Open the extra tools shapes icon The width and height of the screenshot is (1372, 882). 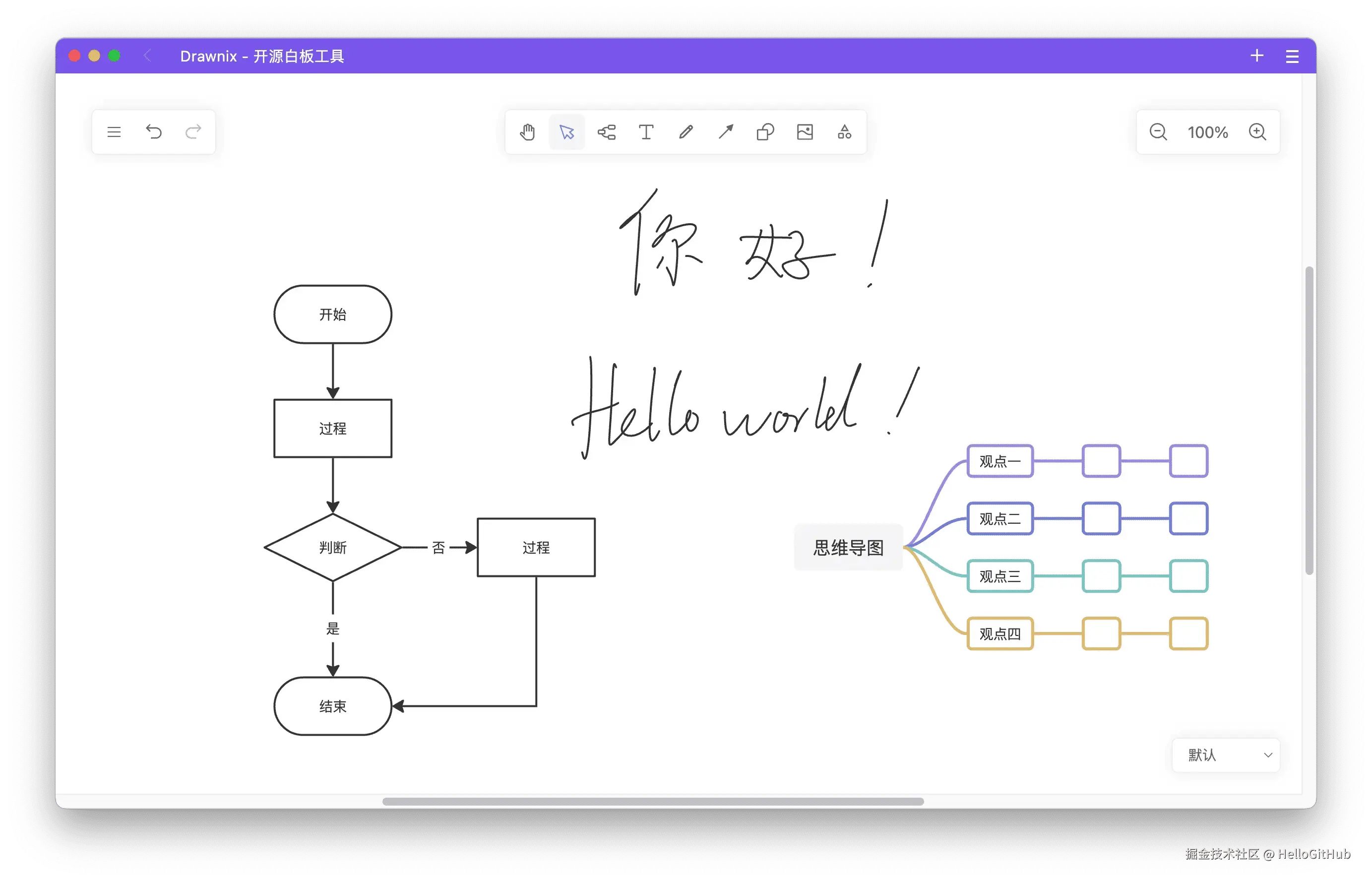point(844,132)
